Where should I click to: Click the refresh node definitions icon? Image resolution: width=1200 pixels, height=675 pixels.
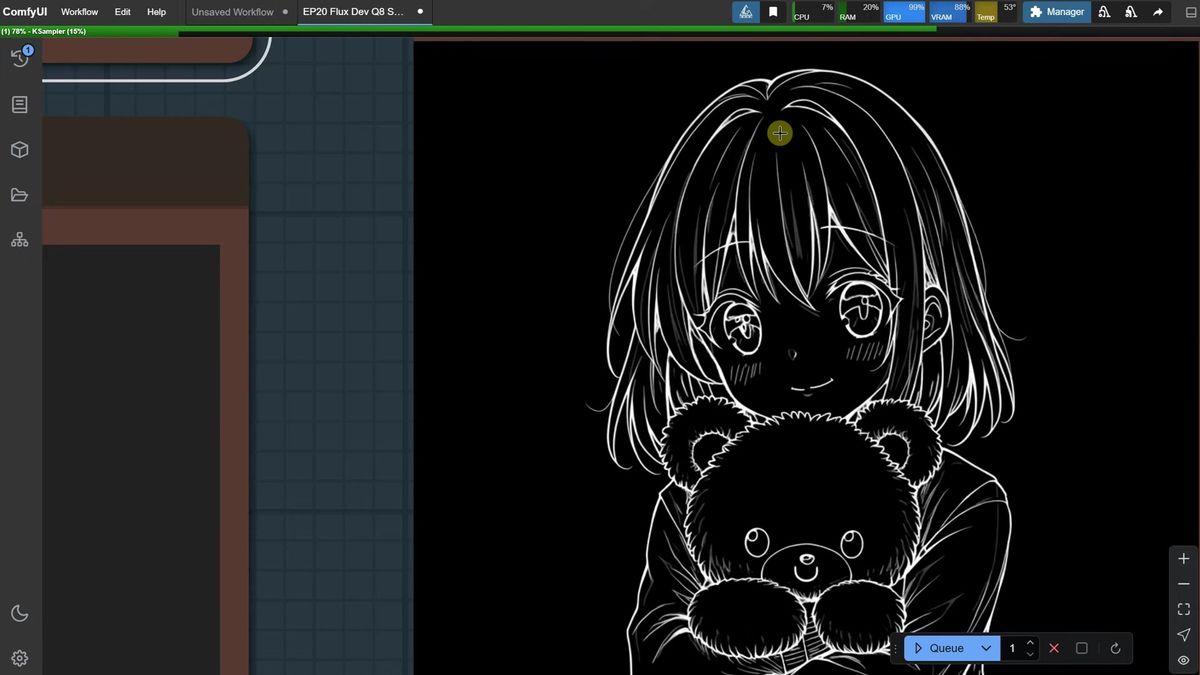point(1115,648)
